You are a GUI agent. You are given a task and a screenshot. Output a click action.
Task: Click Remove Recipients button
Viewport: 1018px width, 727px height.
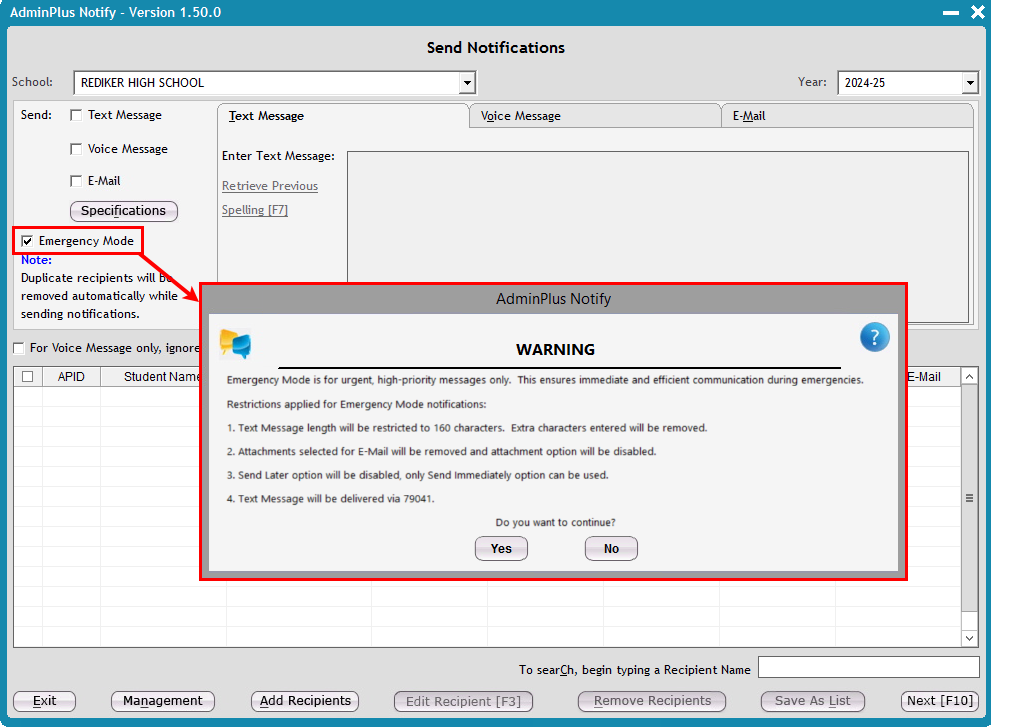[652, 701]
